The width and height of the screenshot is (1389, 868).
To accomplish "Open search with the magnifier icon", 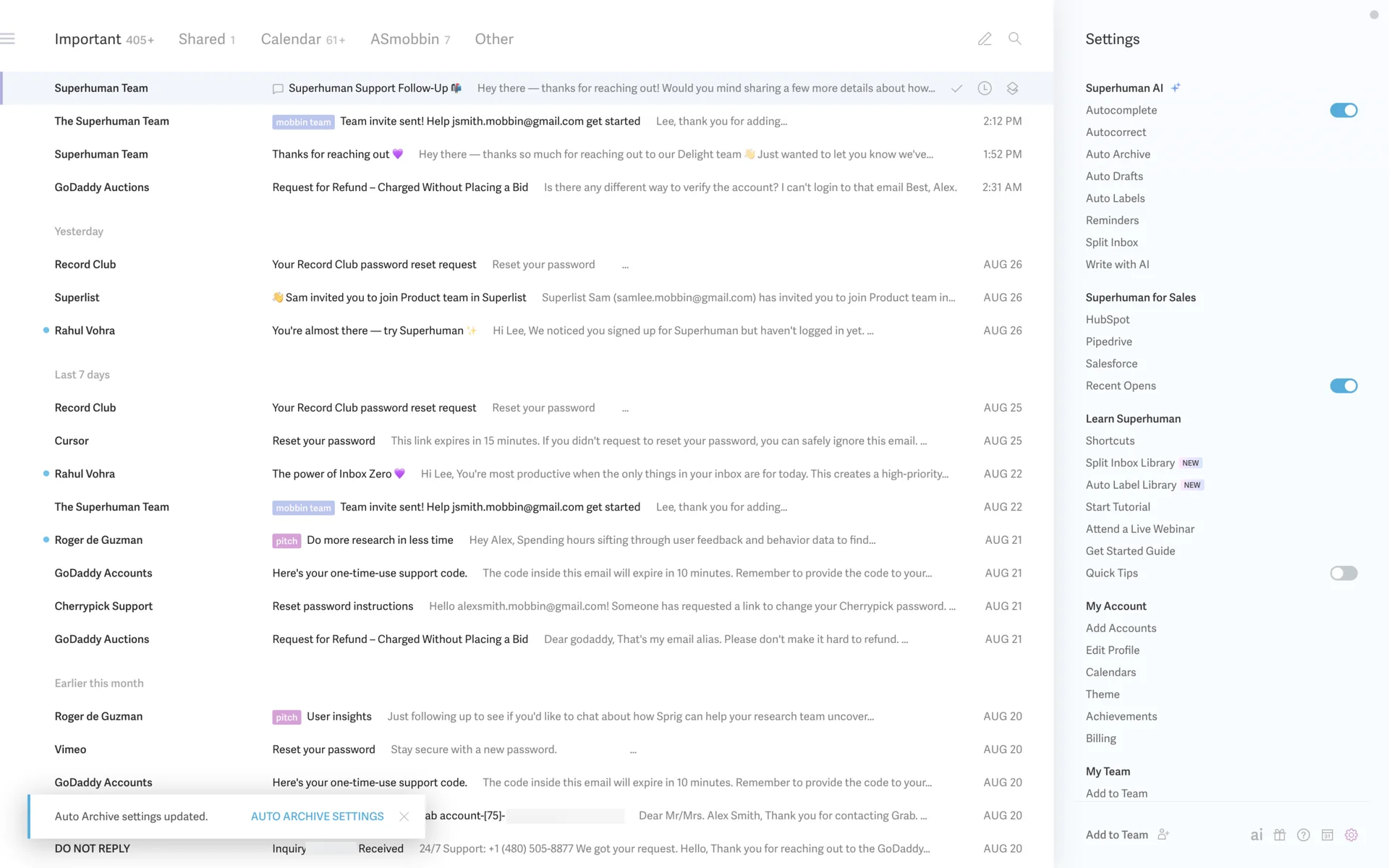I will coord(1015,39).
